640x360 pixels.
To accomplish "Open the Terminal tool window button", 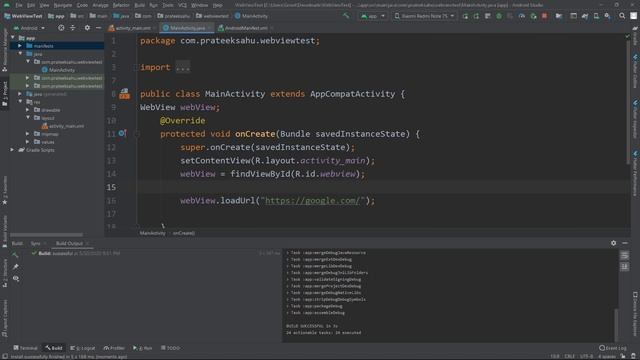I will tap(25, 348).
